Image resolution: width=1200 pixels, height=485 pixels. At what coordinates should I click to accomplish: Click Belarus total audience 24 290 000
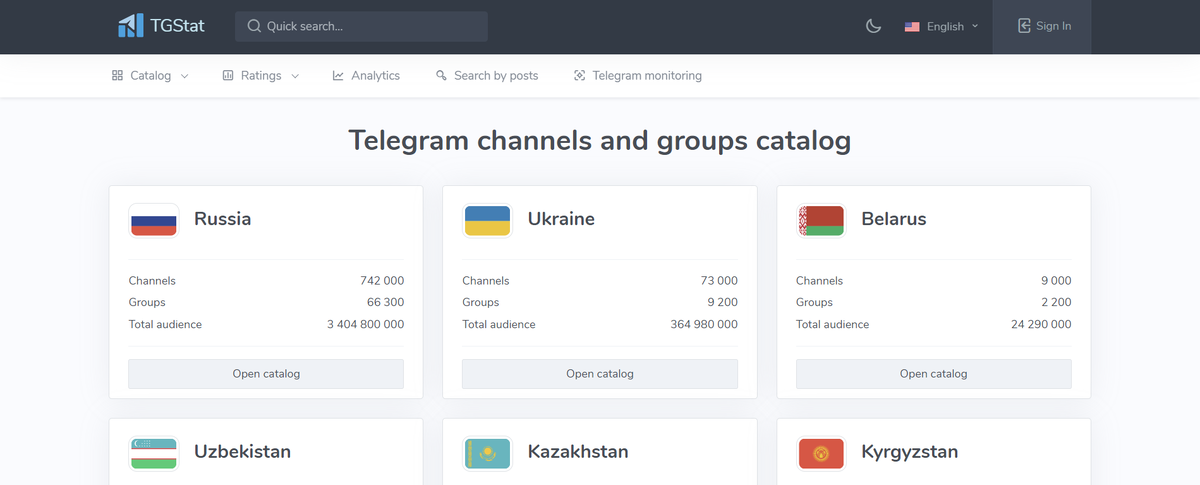(x=1041, y=324)
